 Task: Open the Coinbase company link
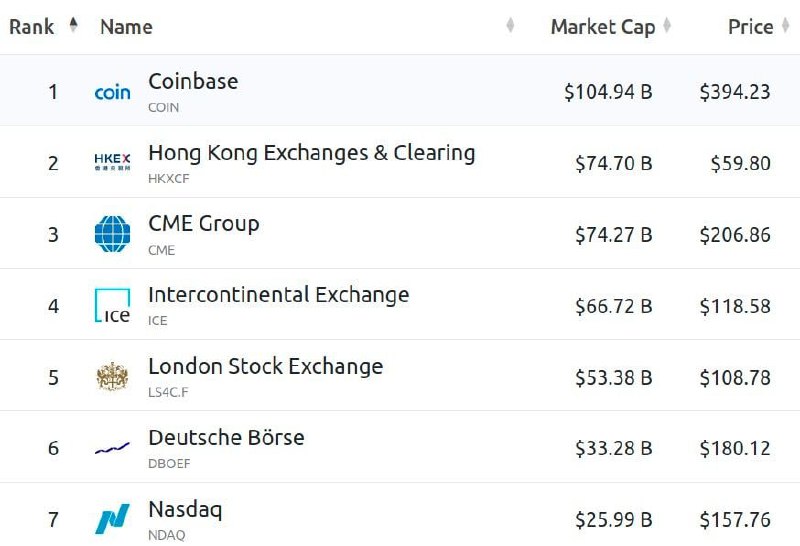(x=193, y=81)
